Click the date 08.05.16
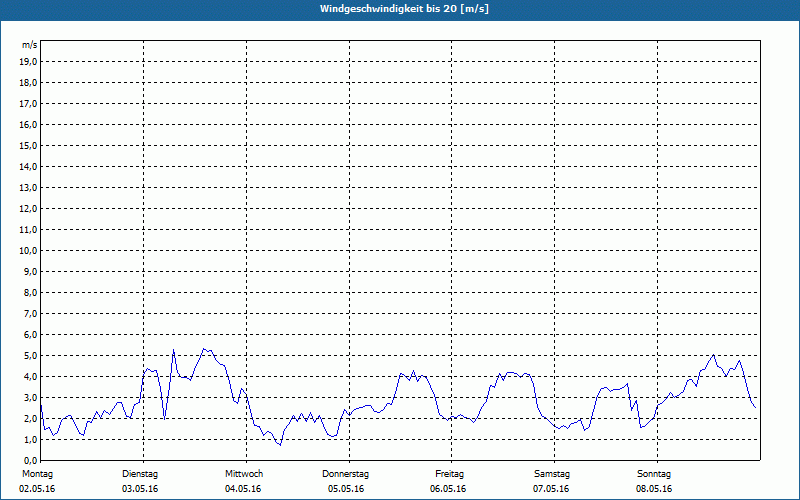The width and height of the screenshot is (800, 500). coord(654,489)
